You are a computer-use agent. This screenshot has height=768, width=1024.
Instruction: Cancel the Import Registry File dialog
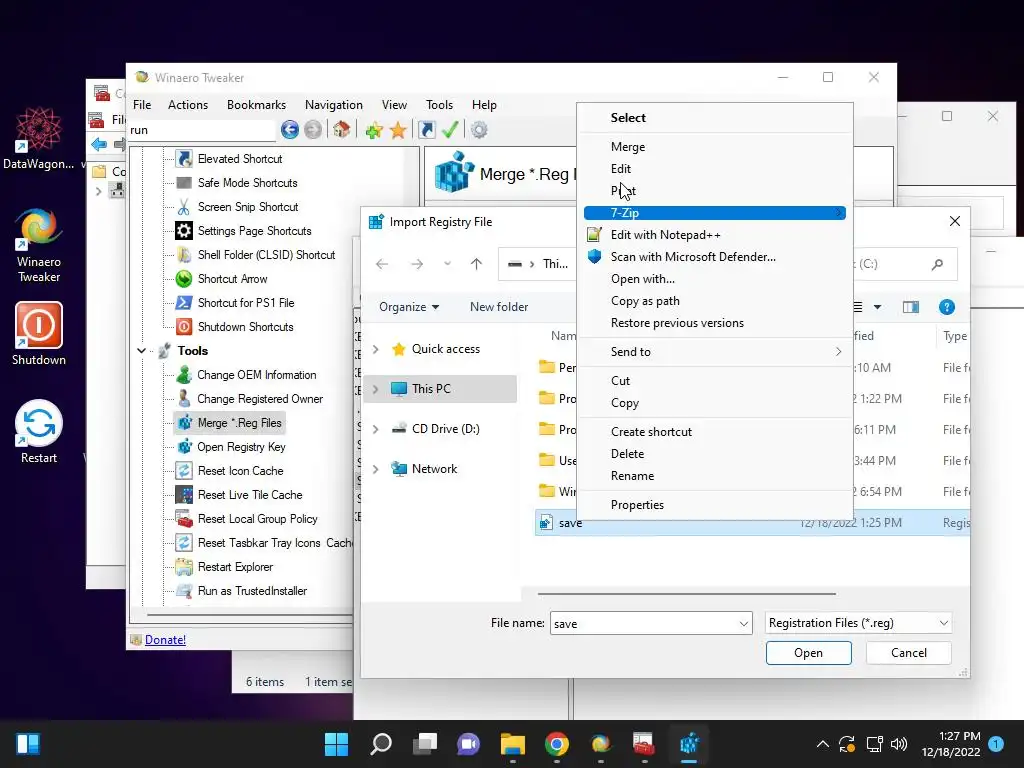908,652
